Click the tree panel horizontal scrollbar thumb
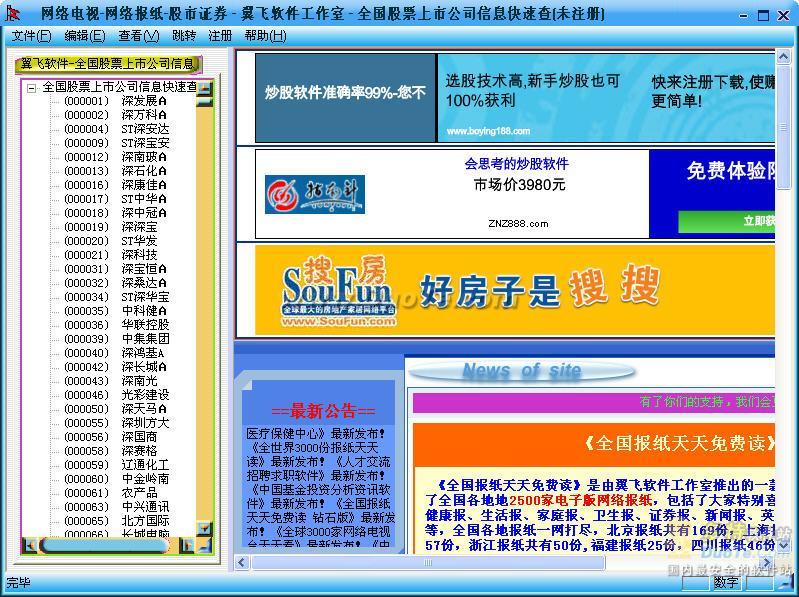Screen dimensions: 799x597 (x=104, y=546)
